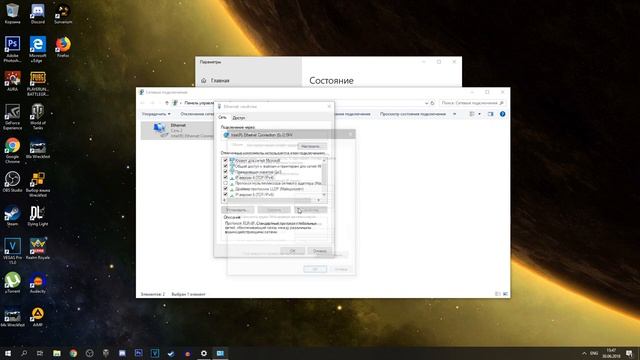The height and width of the screenshot is (360, 640).
Task: Enable the network adapter multiplexor protocol checkbox
Action: coord(225,183)
